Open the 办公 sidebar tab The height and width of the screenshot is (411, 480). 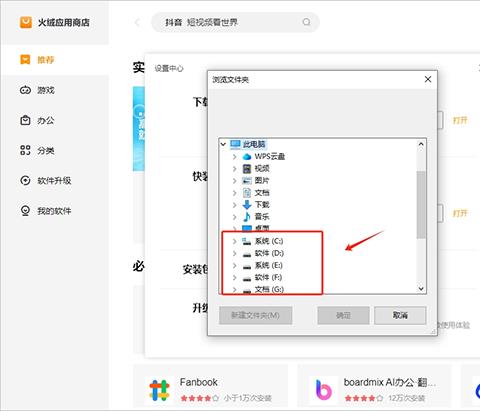[x=55, y=120]
